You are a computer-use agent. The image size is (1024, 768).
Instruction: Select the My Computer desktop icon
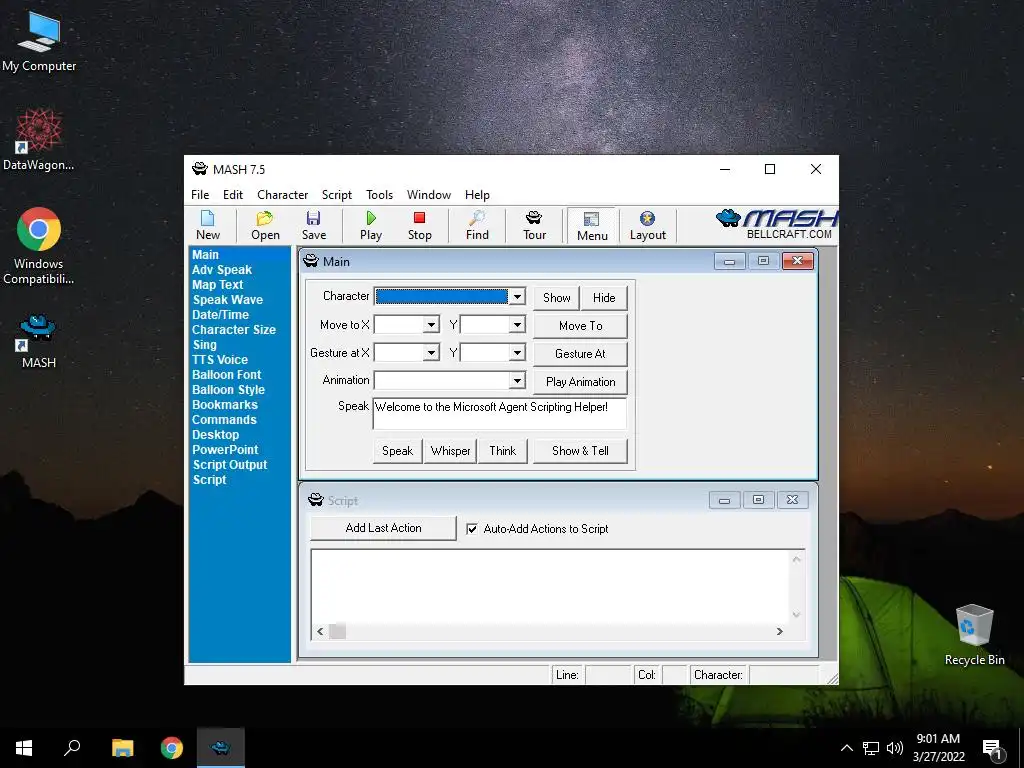pyautogui.click(x=39, y=40)
